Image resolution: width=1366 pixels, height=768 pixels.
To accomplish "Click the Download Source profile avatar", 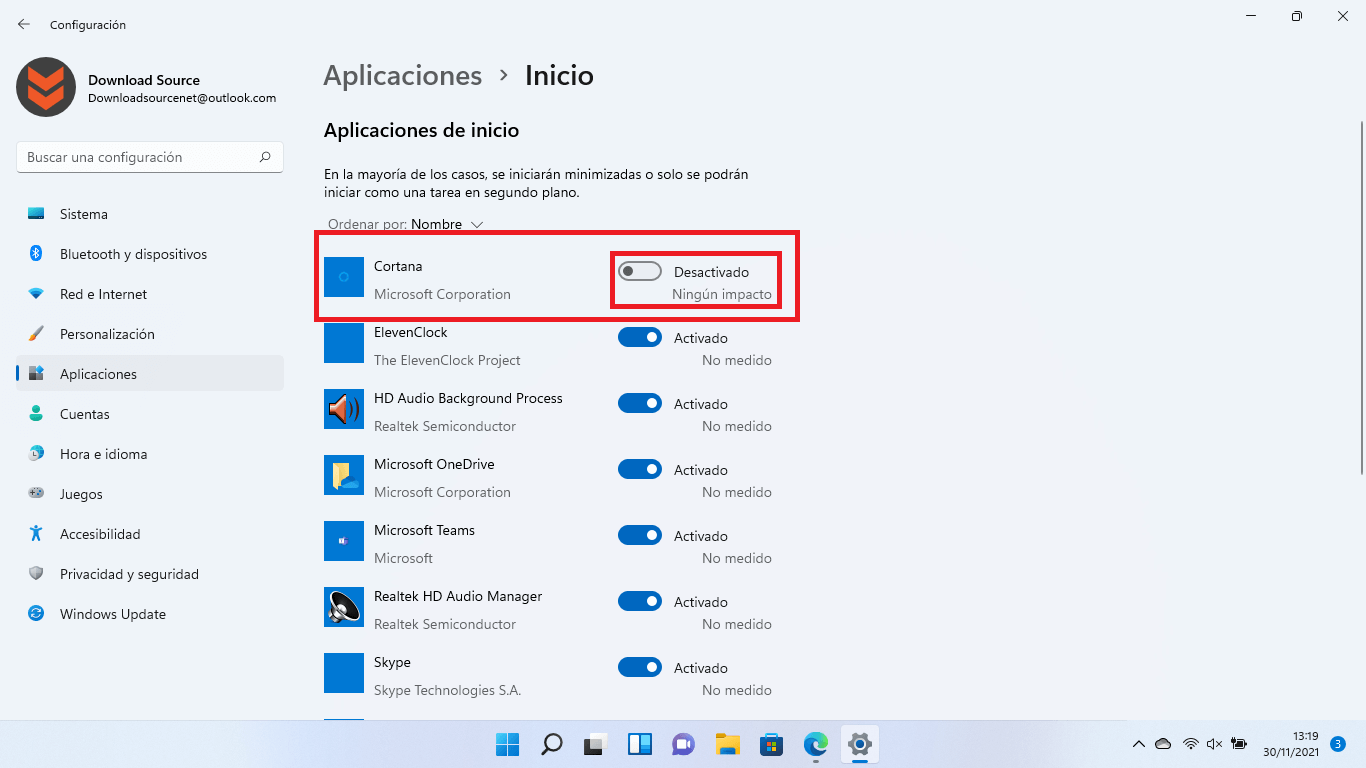I will pos(46,87).
